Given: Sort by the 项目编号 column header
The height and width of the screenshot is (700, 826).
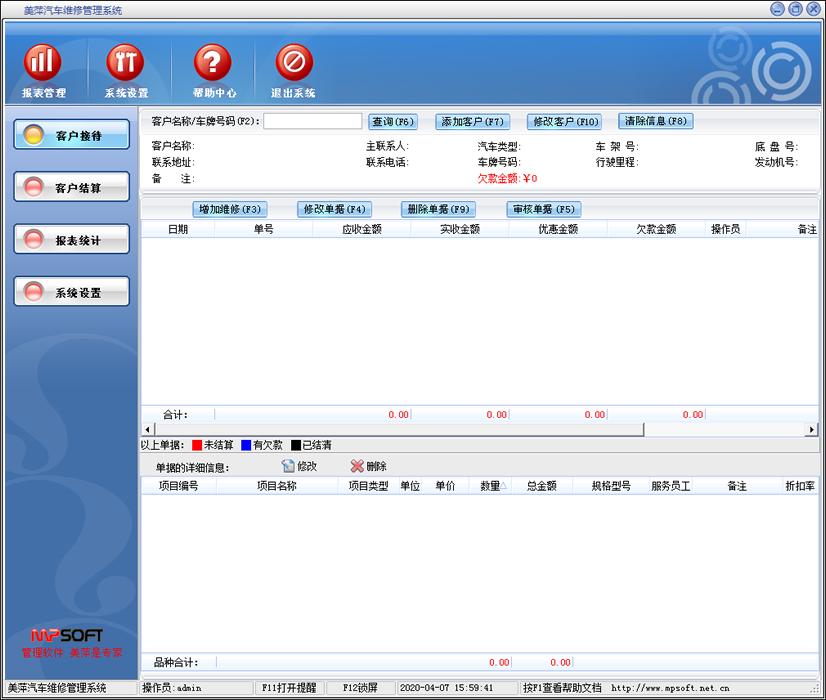Looking at the screenshot, I should [179, 486].
